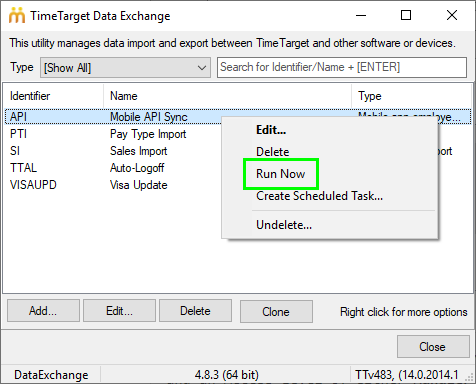Screen dimensions: 476x384
Task: Select the PTI identifier cell
Action: tap(18, 134)
